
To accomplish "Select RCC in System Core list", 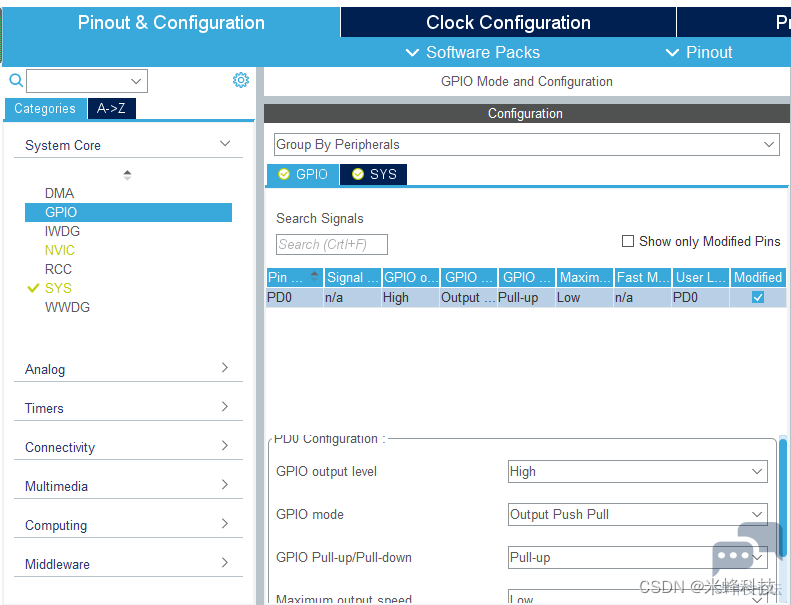I will [58, 269].
